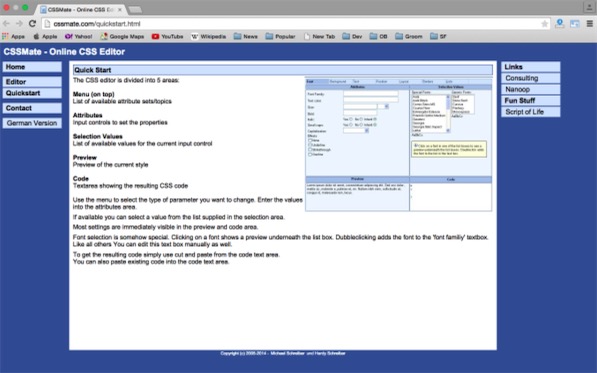Click the Attributes heading text
597x373 pixels.
pos(88,115)
